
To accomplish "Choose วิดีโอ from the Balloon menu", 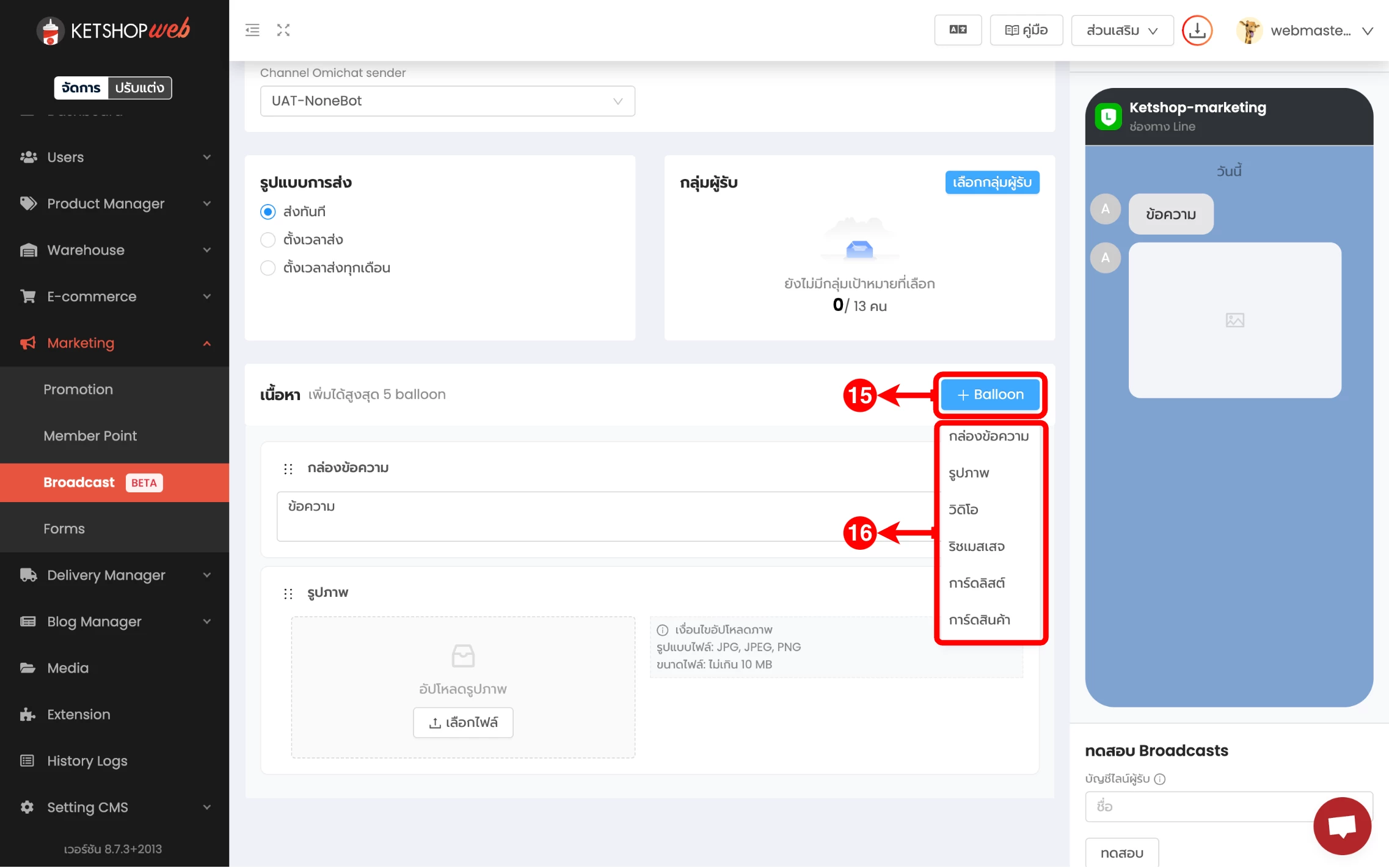I will click(x=963, y=509).
